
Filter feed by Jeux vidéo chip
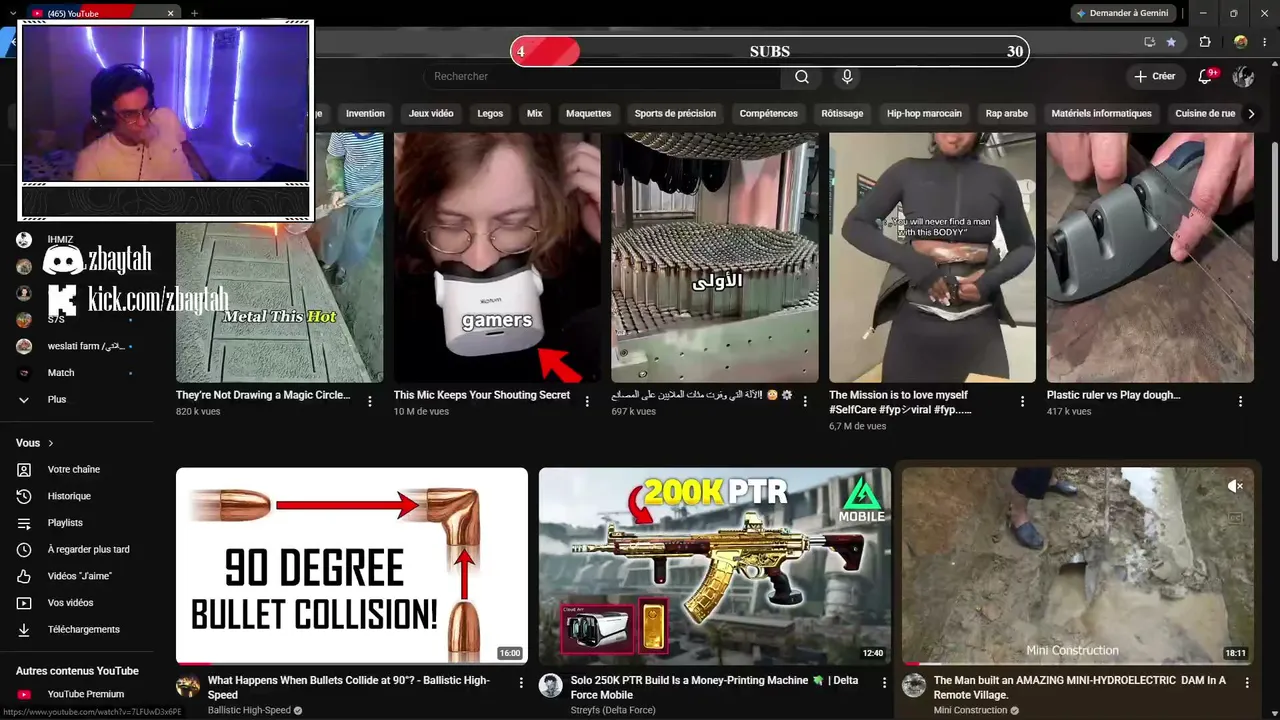point(431,114)
